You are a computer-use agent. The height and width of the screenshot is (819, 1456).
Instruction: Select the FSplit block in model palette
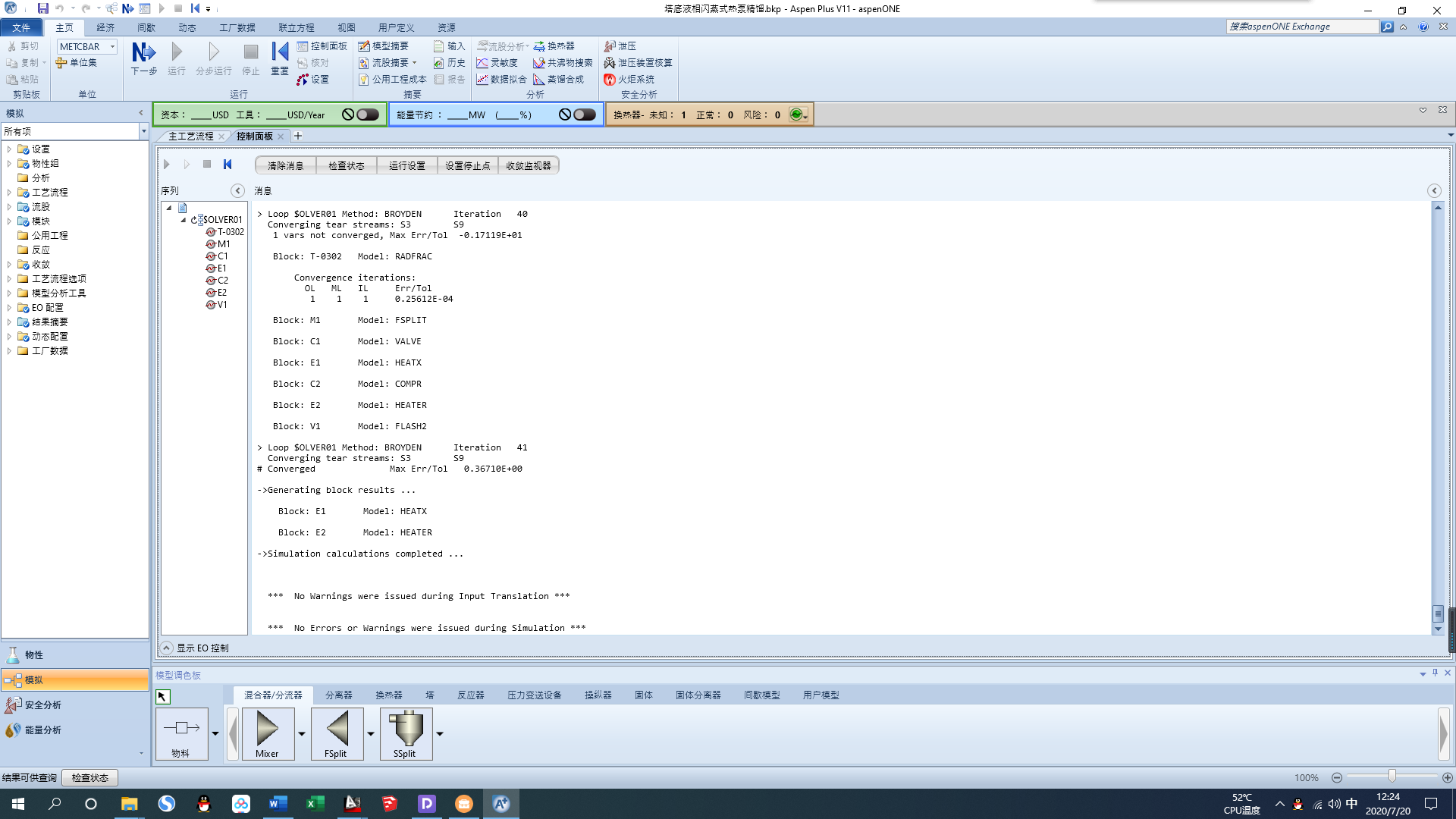pos(336,733)
